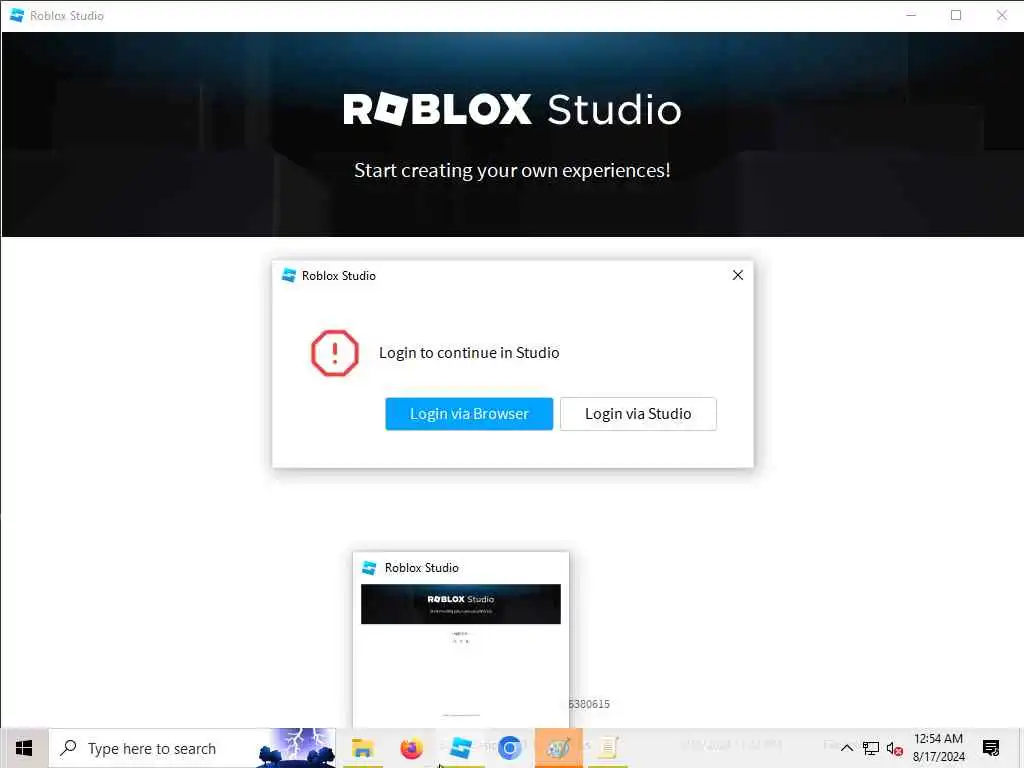Switch to the highlighted paint palette taskbar app
The width and height of the screenshot is (1024, 768).
[558, 748]
